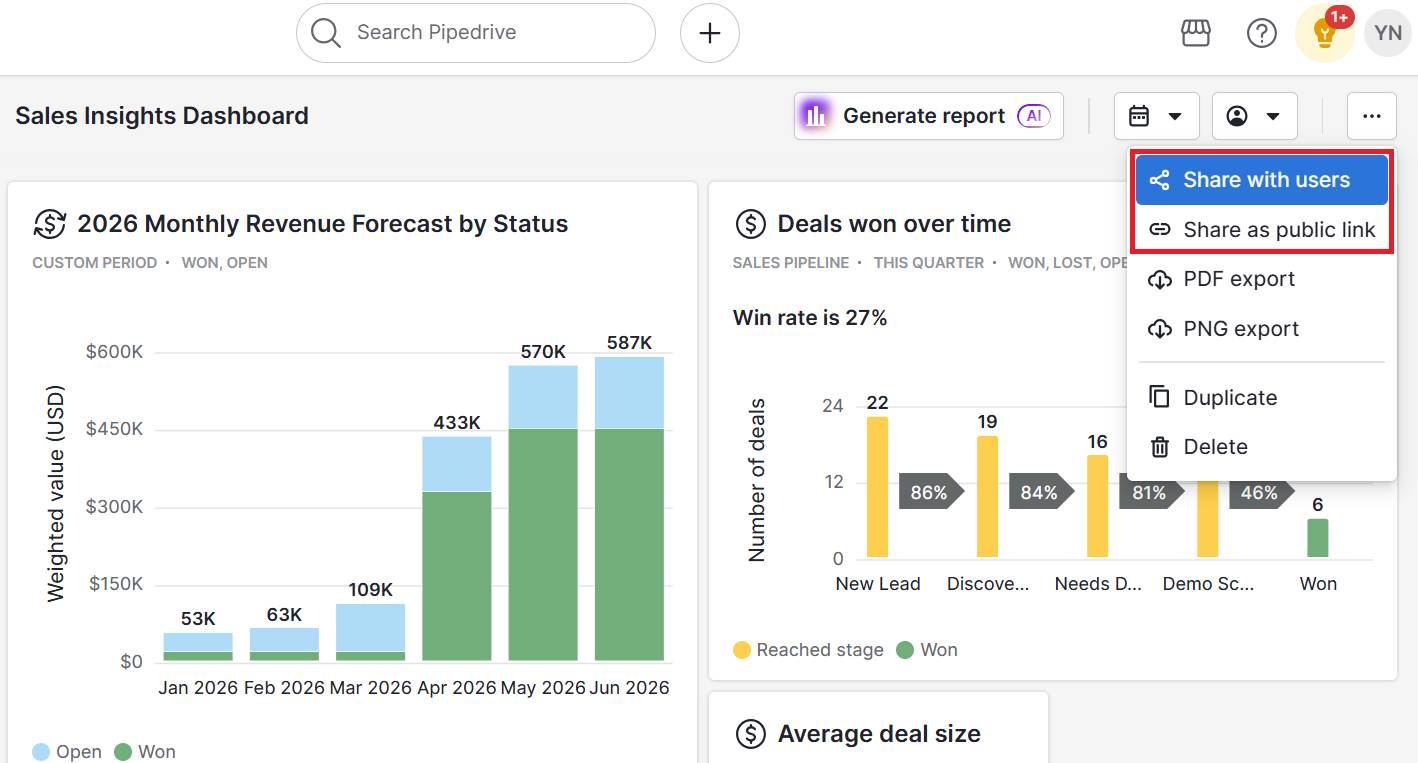1418x763 pixels.
Task: Open the lightbulb tips notification icon
Action: [1325, 33]
